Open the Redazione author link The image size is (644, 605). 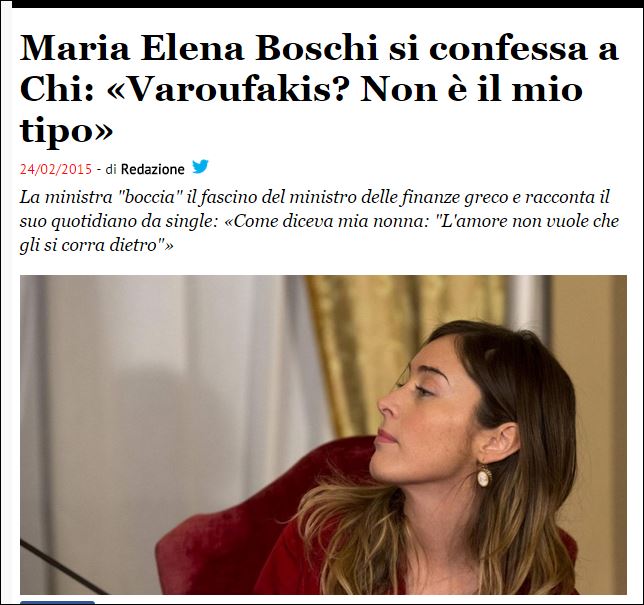pos(152,169)
